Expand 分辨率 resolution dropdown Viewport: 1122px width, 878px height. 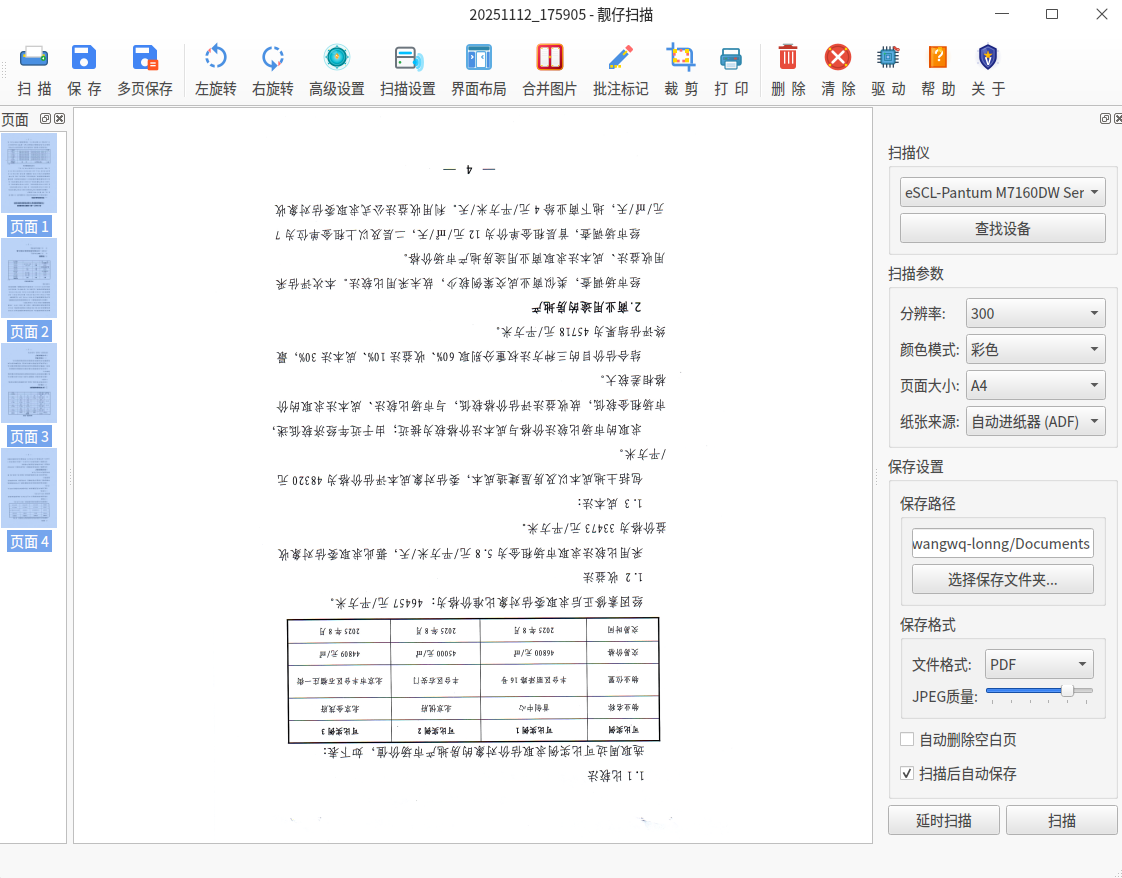[x=1035, y=313]
